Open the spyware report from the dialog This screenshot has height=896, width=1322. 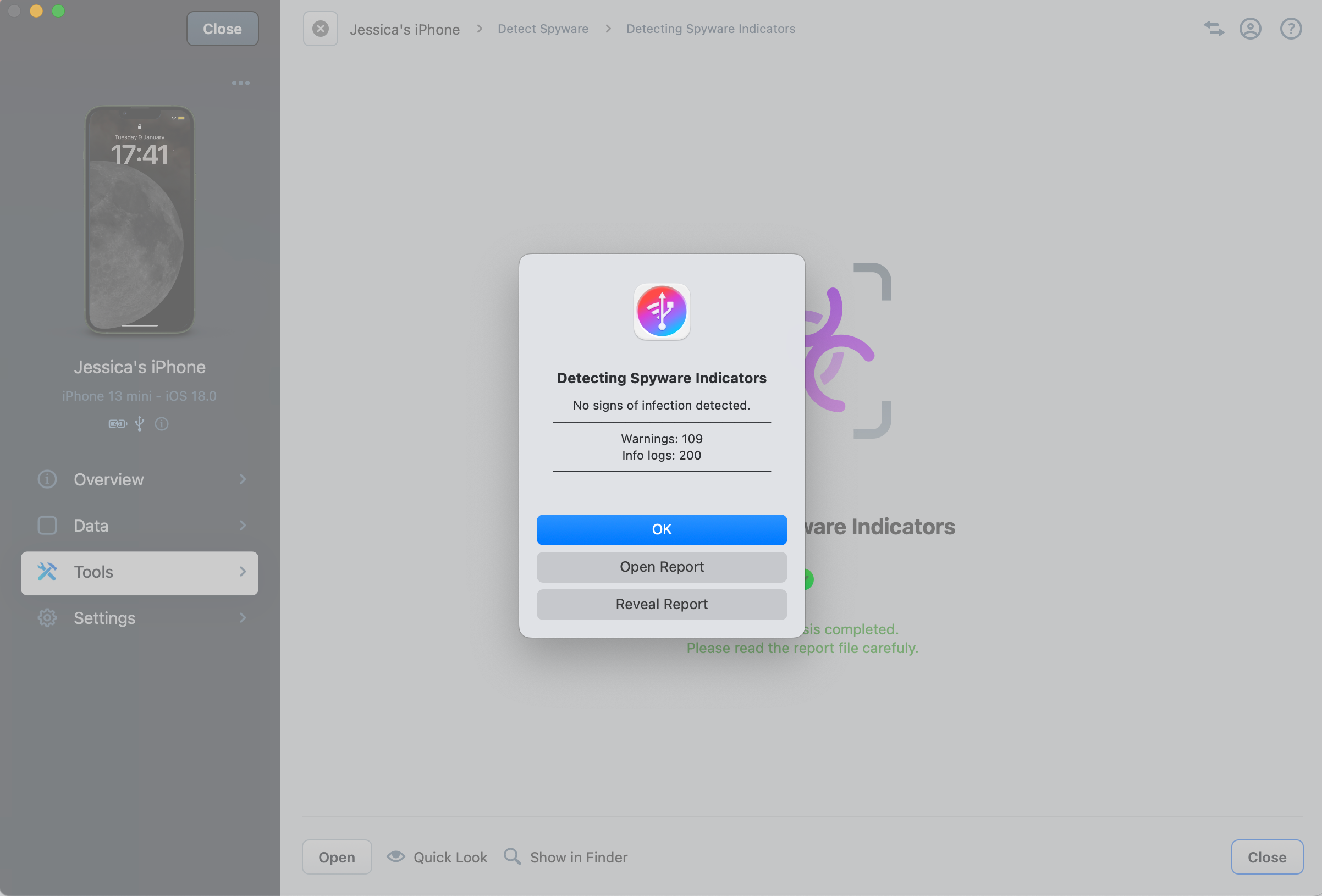662,567
